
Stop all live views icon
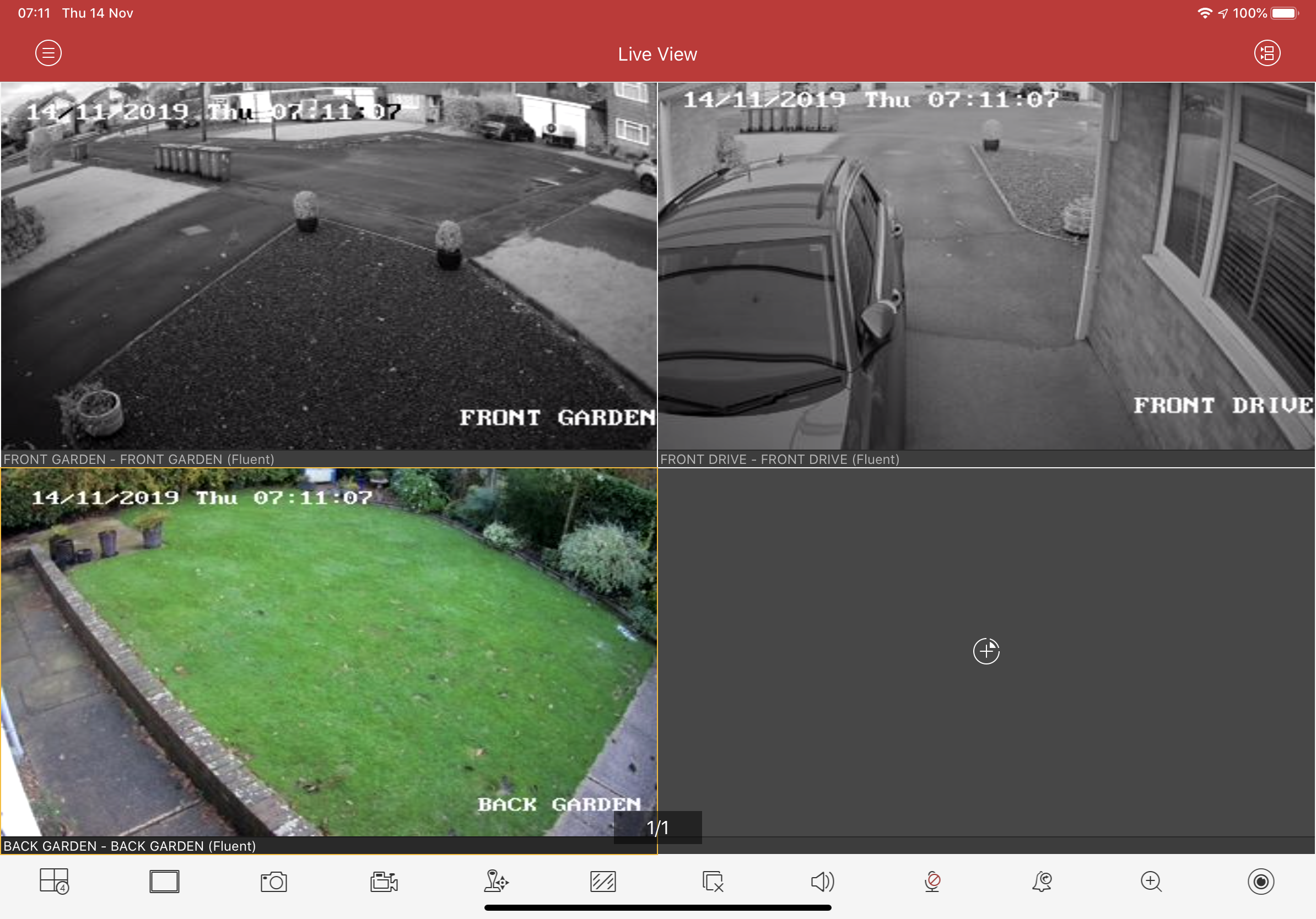click(713, 881)
